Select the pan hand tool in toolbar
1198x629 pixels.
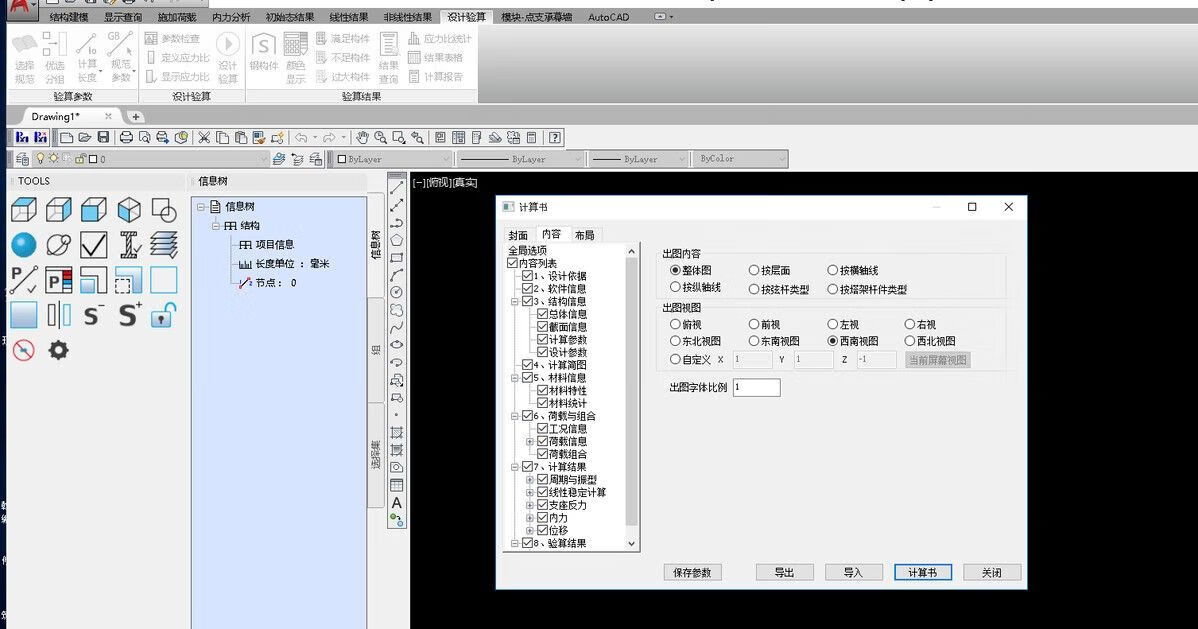tap(362, 137)
